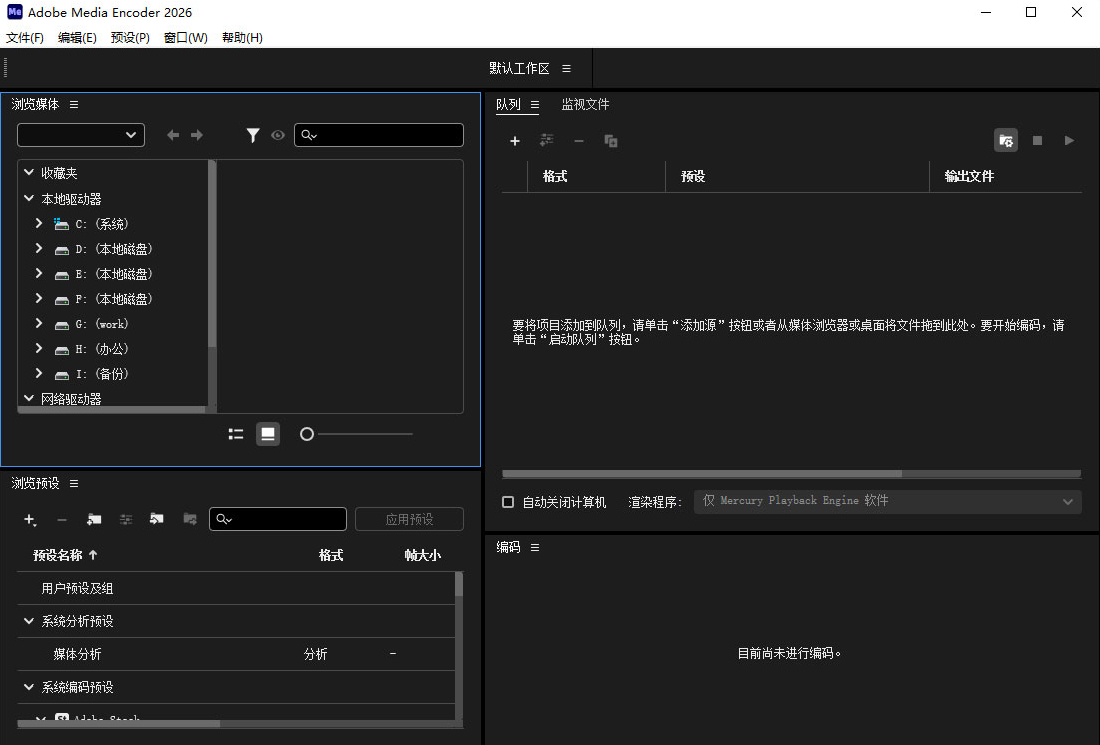
Task: Click the filter funnel icon in media browser
Action: pyautogui.click(x=253, y=135)
